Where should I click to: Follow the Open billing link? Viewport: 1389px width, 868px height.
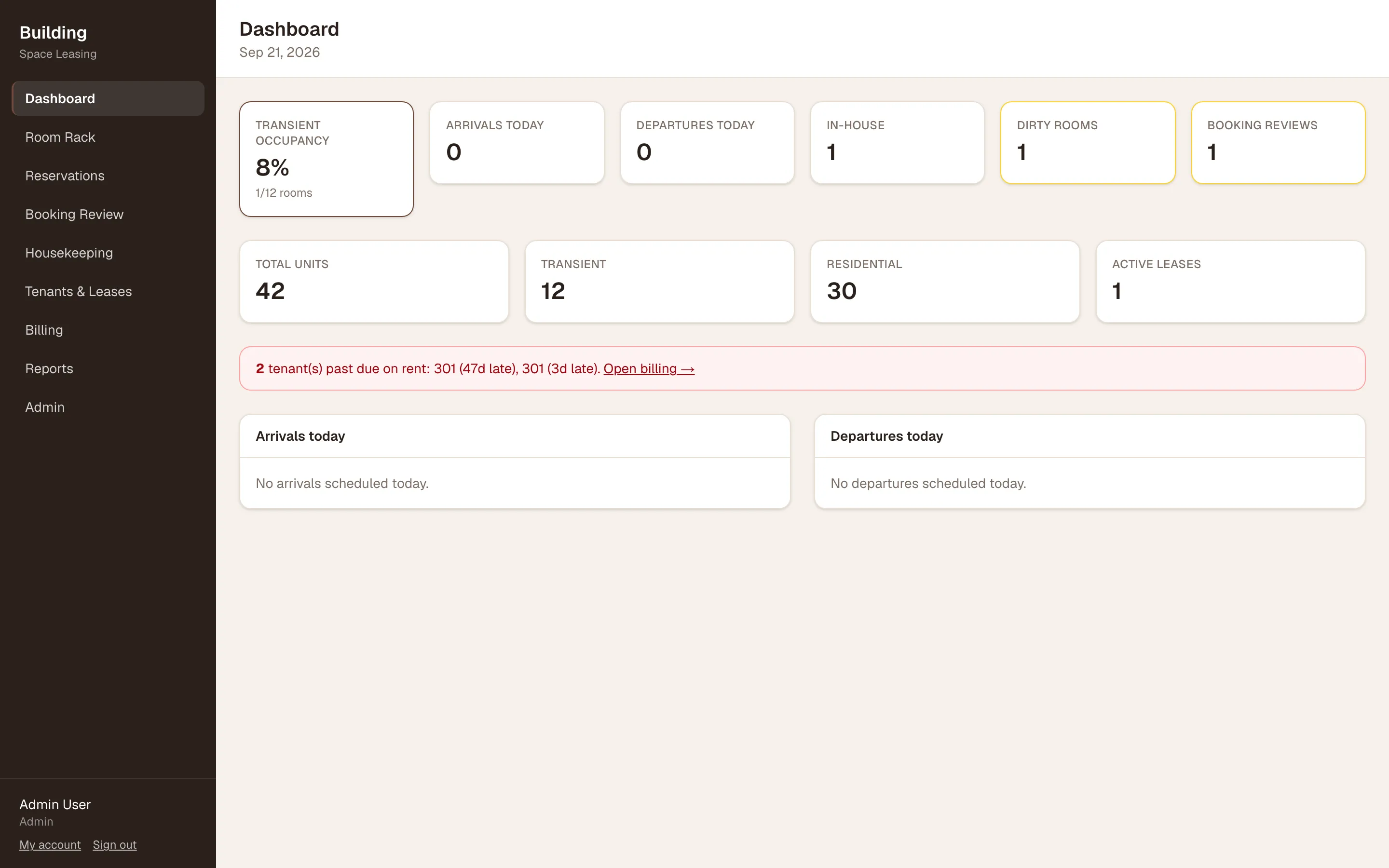[x=649, y=368]
